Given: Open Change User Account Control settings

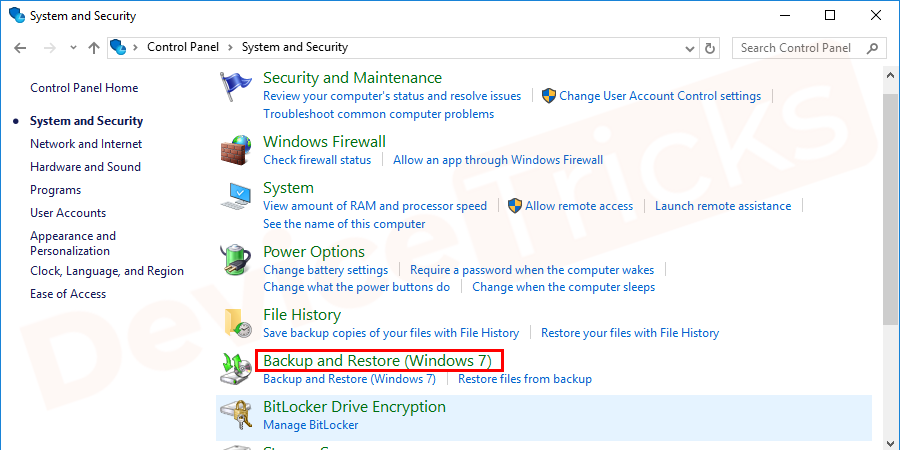Looking at the screenshot, I should pos(660,96).
